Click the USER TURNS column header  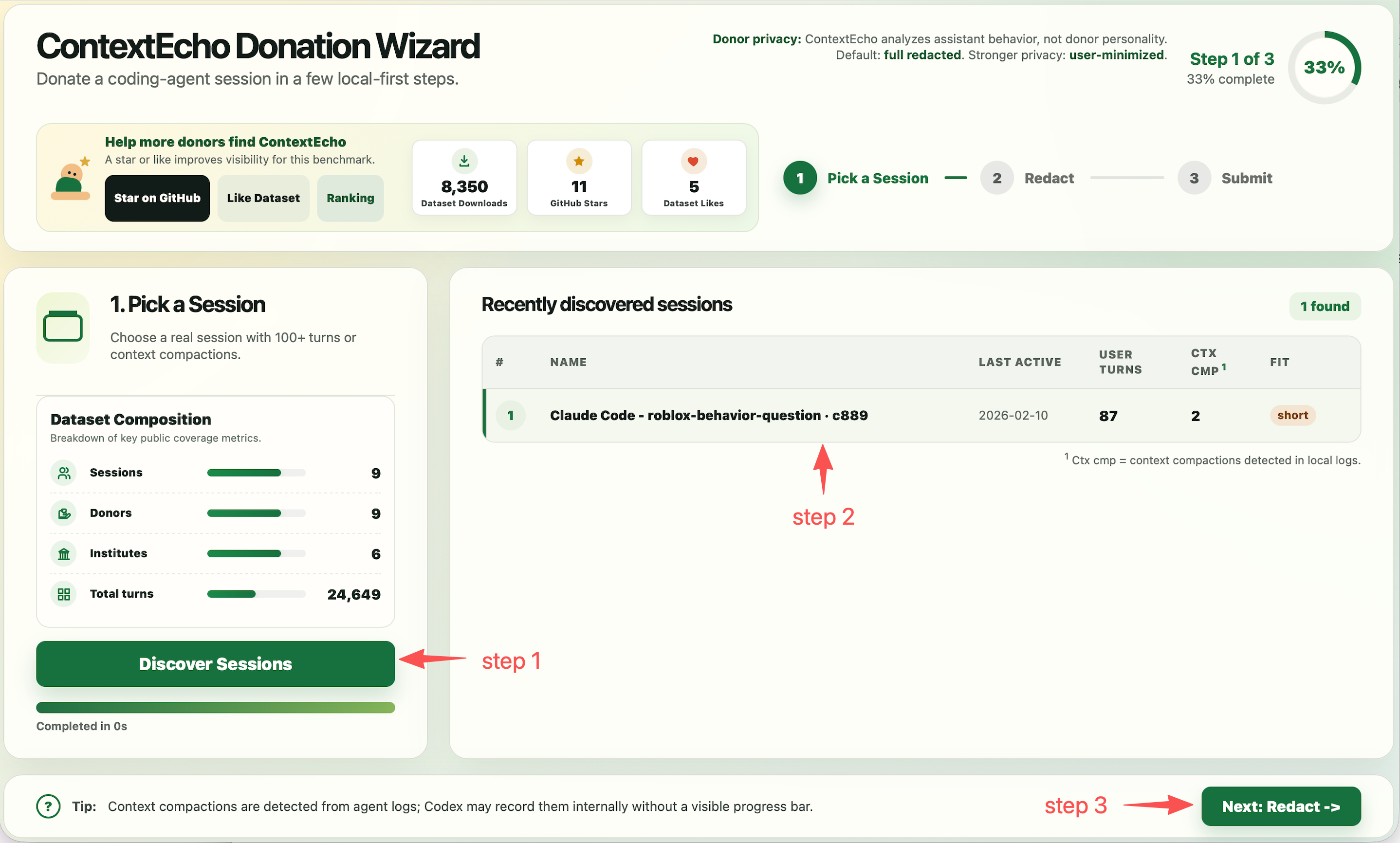point(1120,362)
